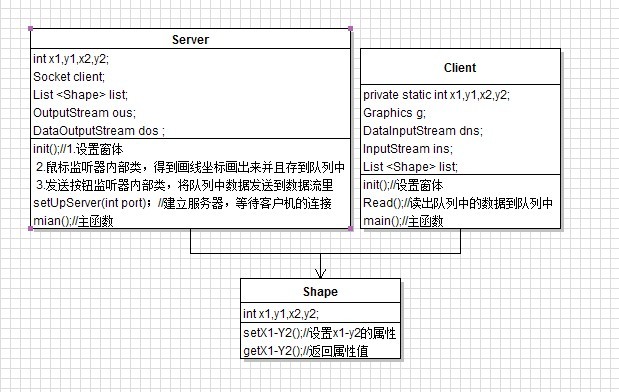Viewport: 619px width, 392px height.
Task: Click Client 'init();//设置窗体' method
Action: click(403, 185)
